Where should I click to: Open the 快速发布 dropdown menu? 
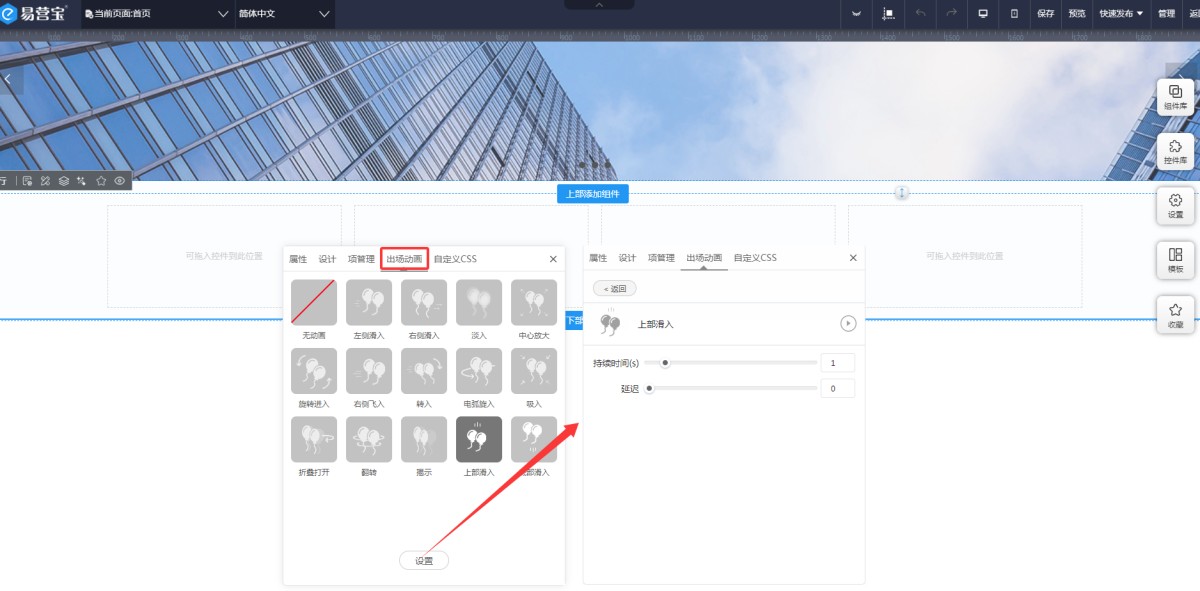pyautogui.click(x=1121, y=14)
